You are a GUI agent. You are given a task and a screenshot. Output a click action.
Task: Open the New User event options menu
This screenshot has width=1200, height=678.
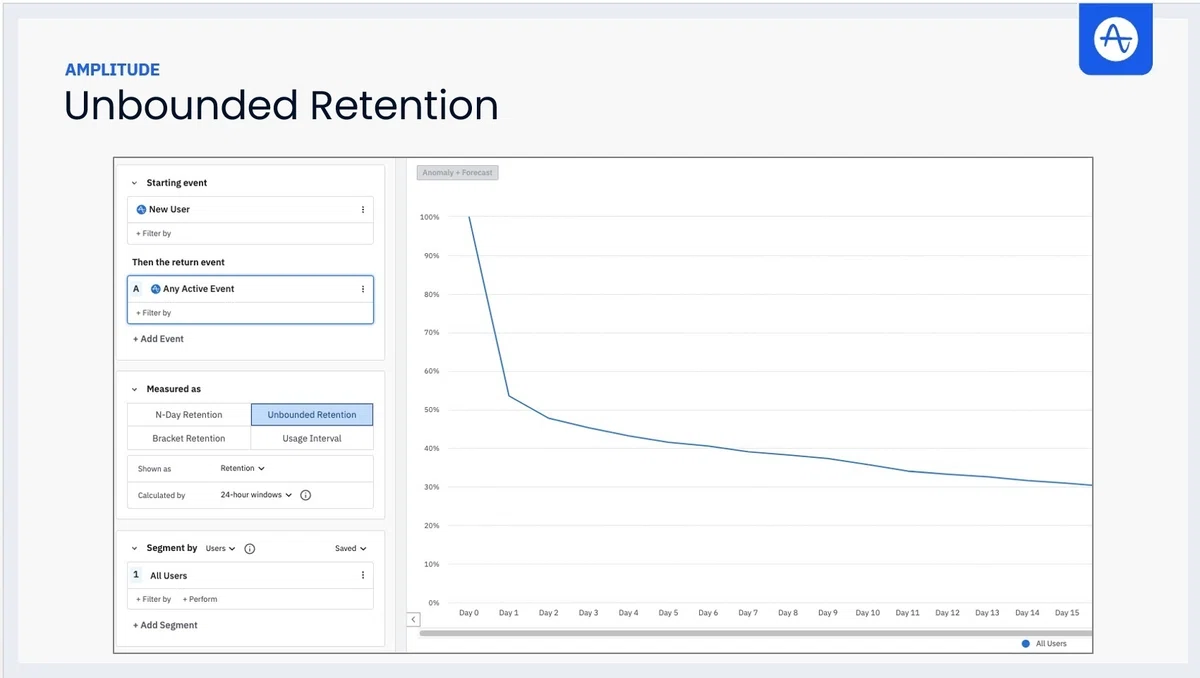[362, 210]
